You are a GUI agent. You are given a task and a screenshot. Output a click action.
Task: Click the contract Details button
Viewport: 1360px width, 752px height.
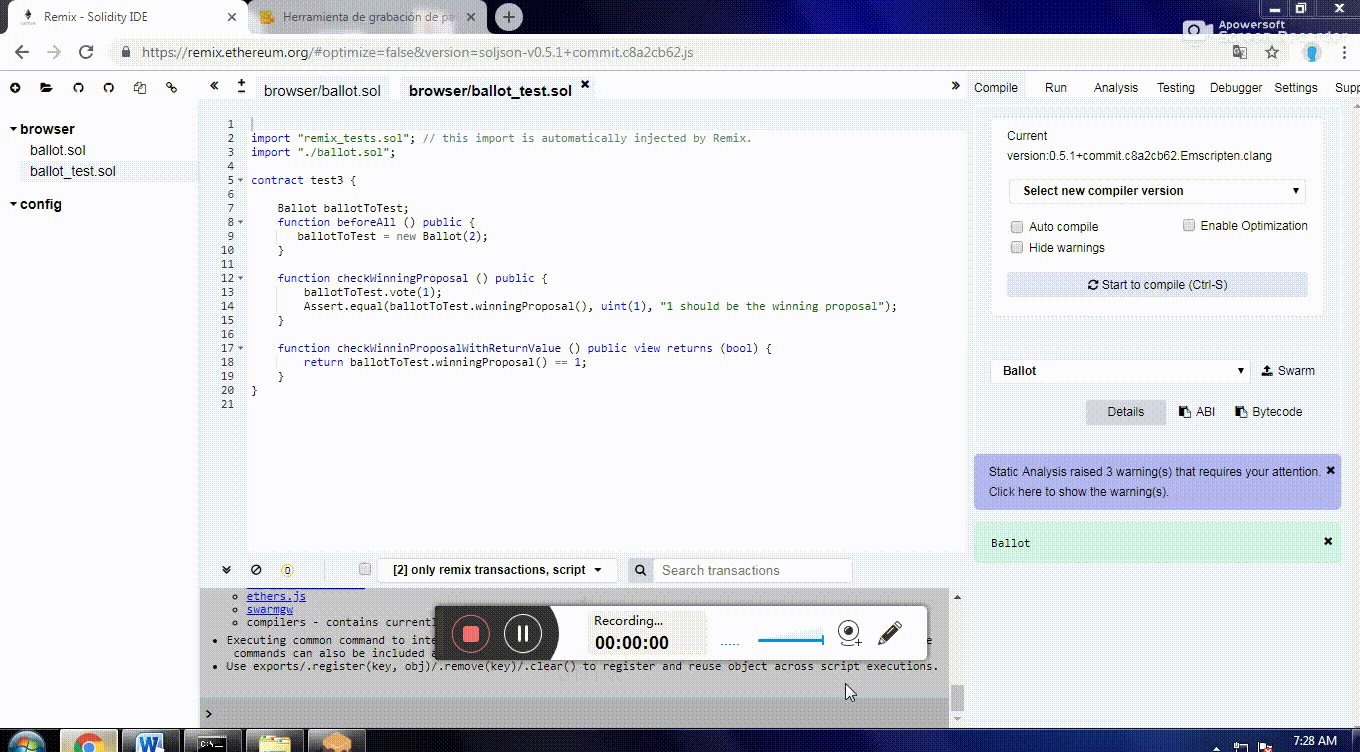[x=1126, y=412]
